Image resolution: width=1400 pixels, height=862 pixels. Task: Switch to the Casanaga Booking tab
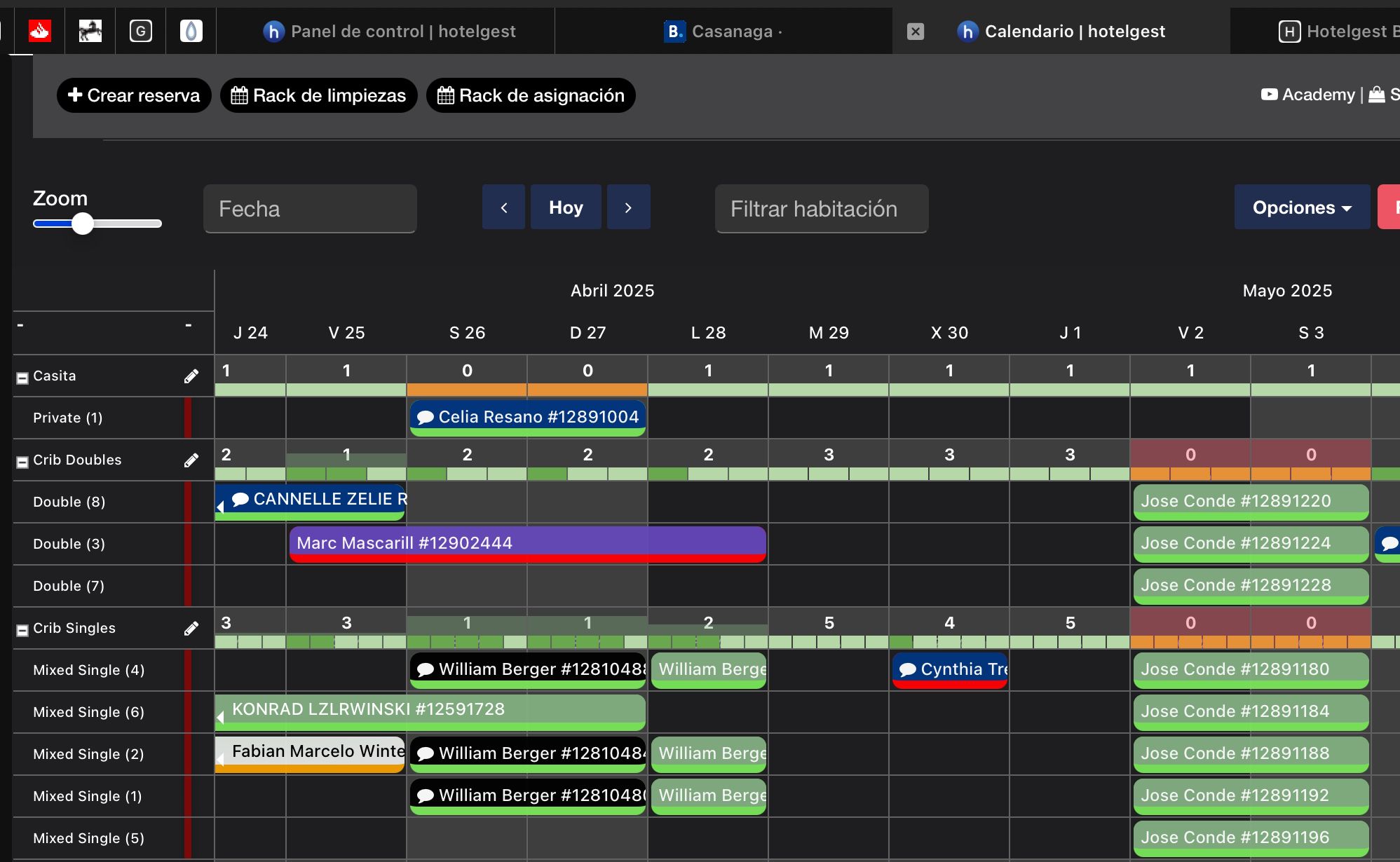pos(723,32)
